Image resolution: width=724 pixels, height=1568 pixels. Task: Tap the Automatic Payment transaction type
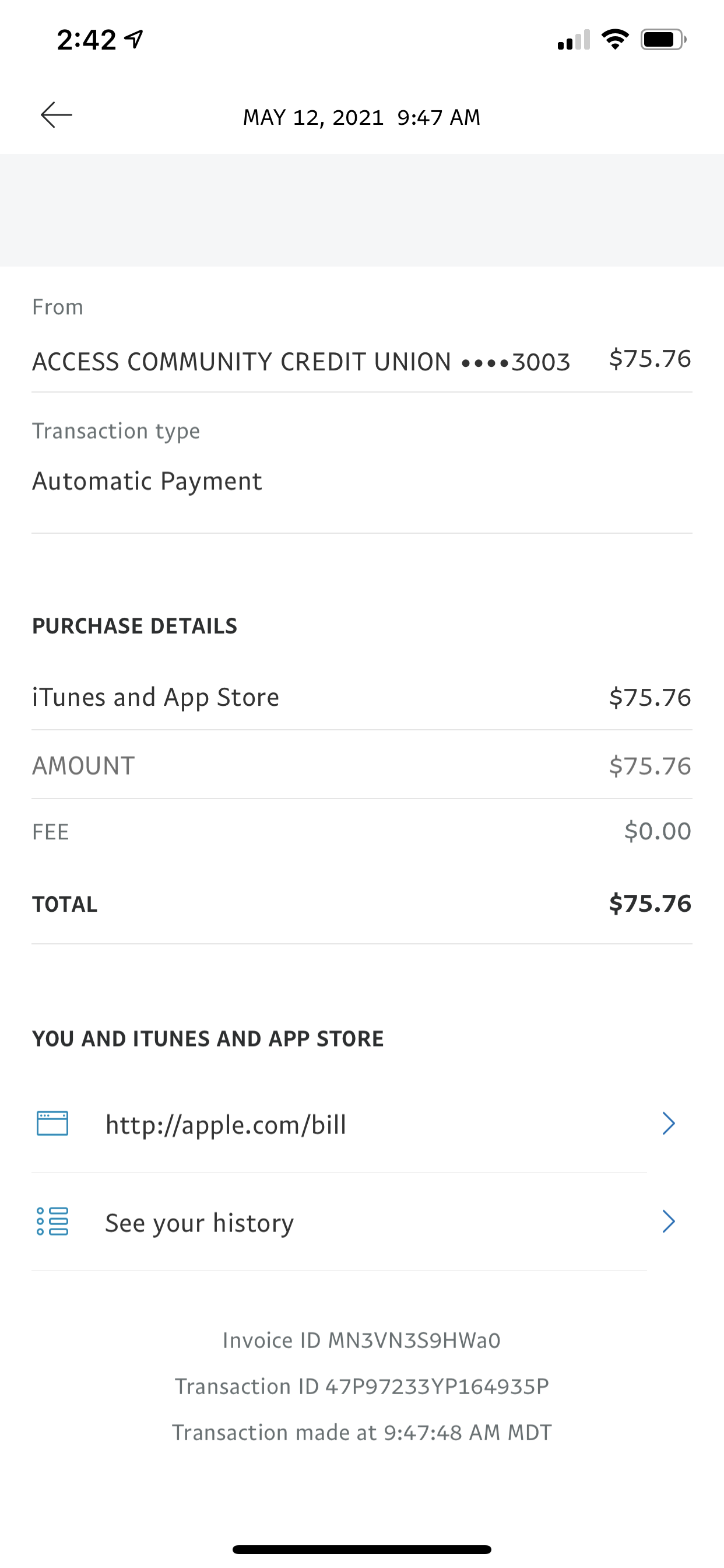tap(147, 481)
